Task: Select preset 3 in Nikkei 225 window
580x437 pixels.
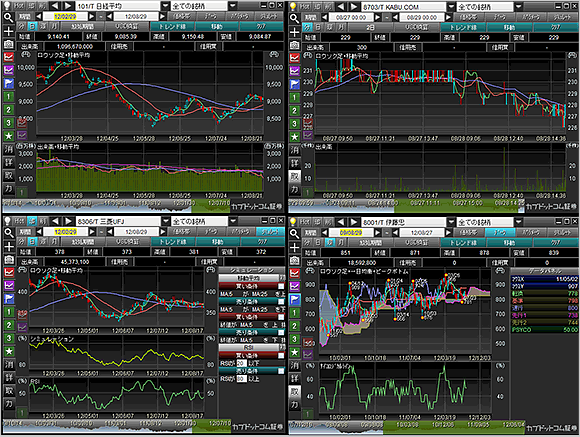Action: [x=9, y=122]
